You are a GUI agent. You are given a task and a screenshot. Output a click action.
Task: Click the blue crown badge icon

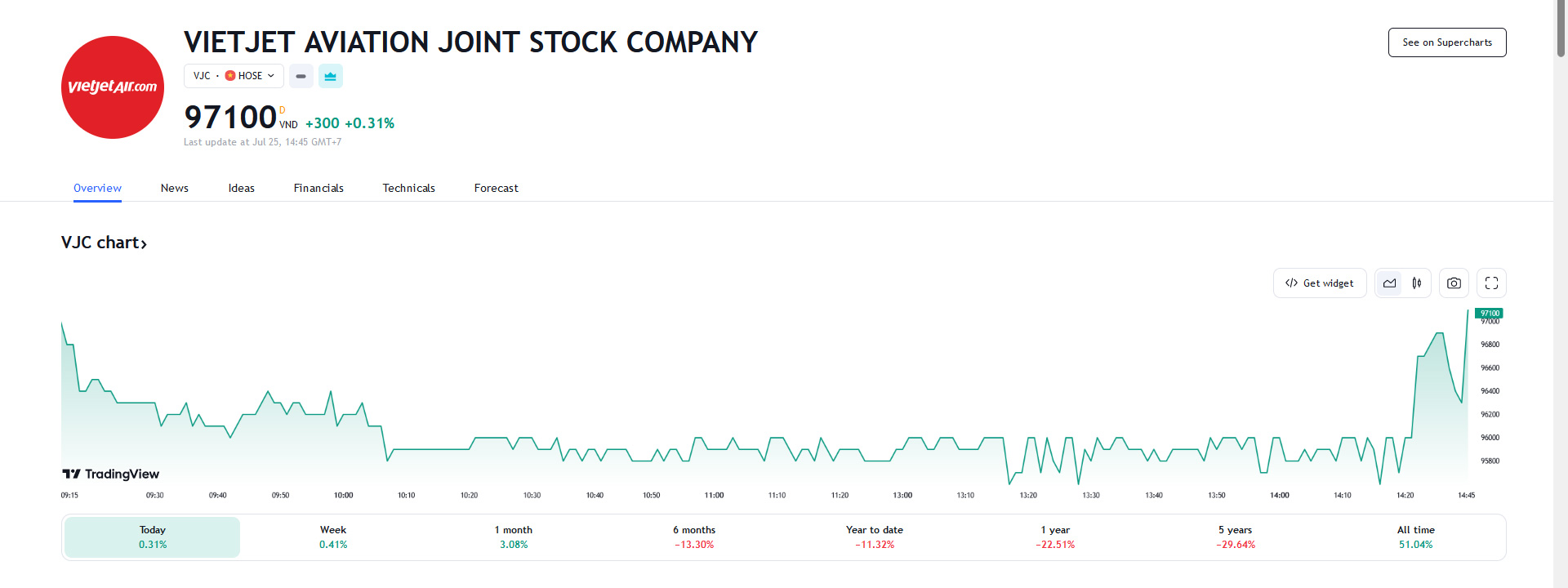tap(330, 76)
